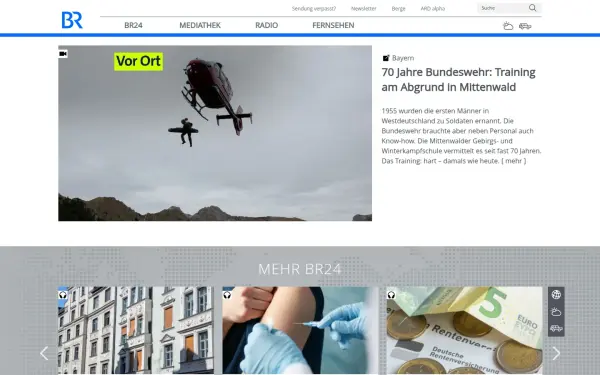Open the '70 Jahre Bundeswehr' headline

(x=458, y=80)
